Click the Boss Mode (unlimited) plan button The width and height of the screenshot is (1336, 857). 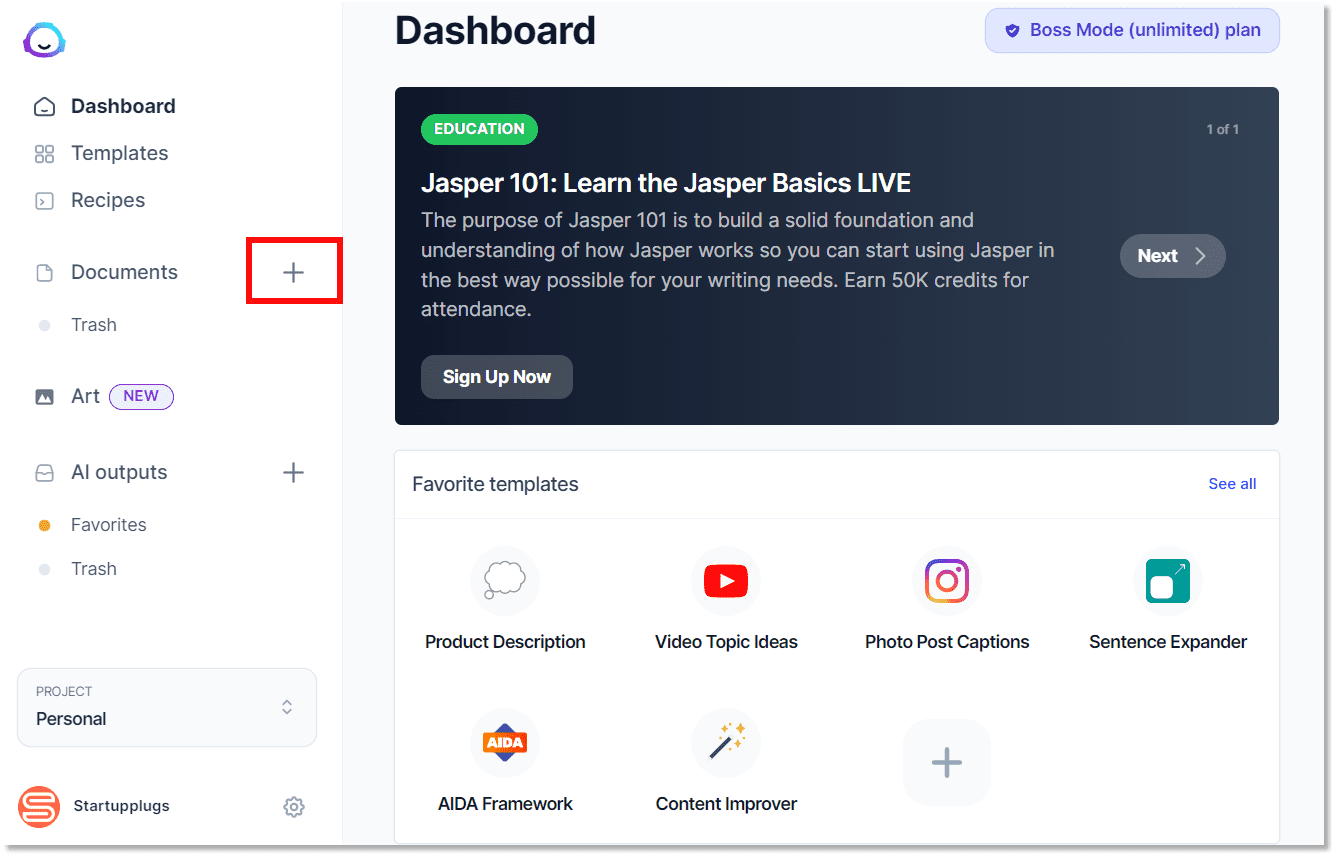click(x=1132, y=30)
